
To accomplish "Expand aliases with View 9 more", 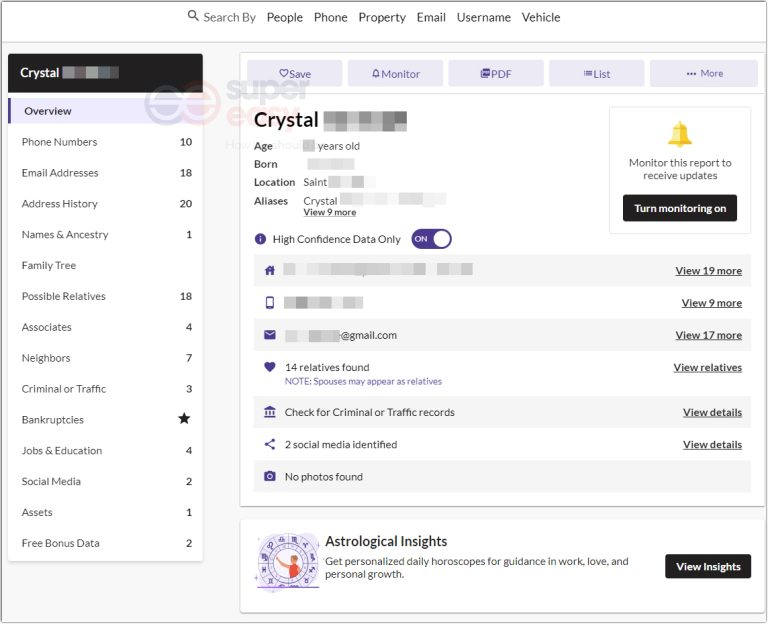I will pos(329,213).
